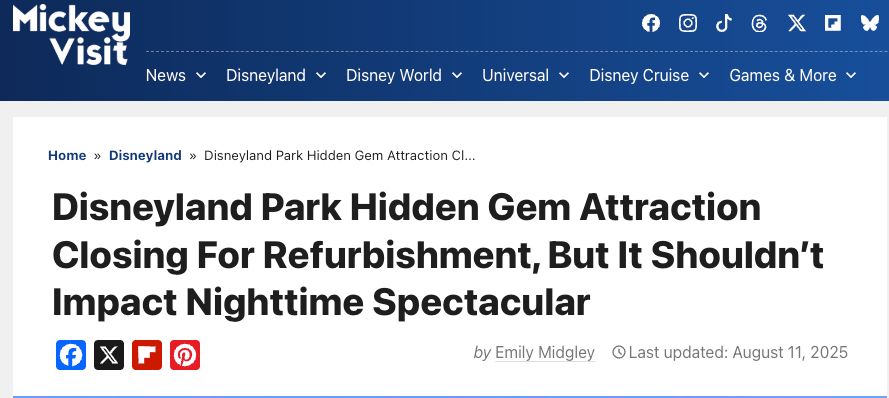Share article via blue Facebook button
The width and height of the screenshot is (889, 398).
(x=71, y=355)
